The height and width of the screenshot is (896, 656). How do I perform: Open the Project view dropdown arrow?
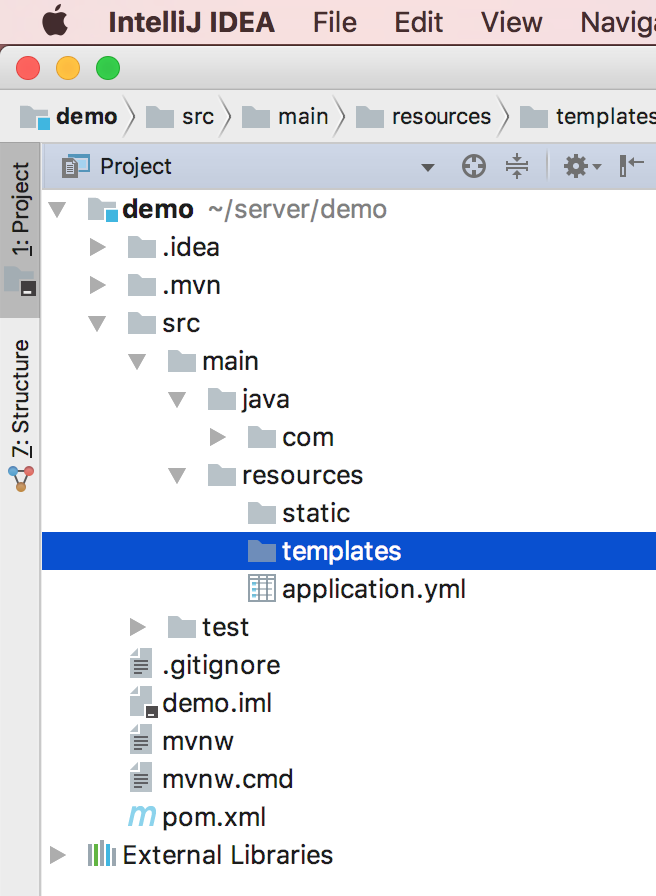pos(428,168)
